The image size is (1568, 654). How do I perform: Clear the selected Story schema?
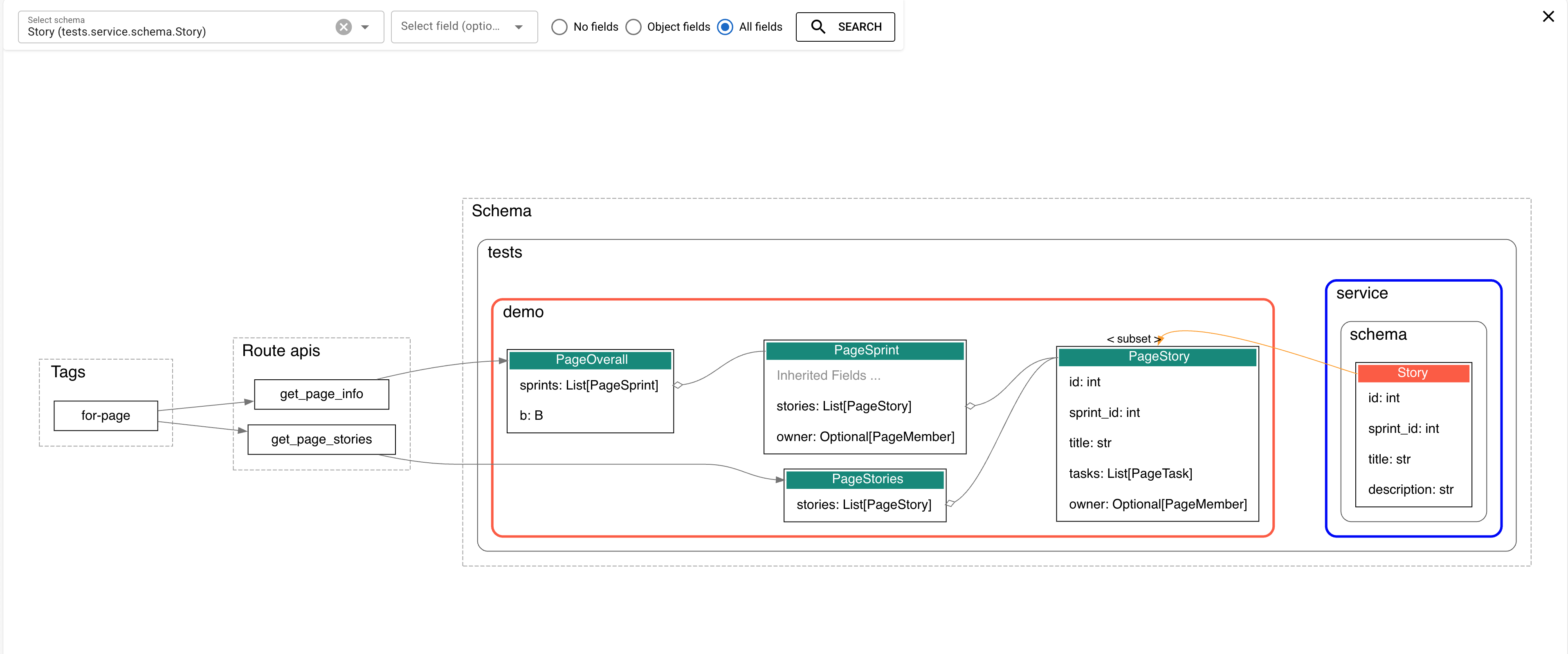[343, 27]
